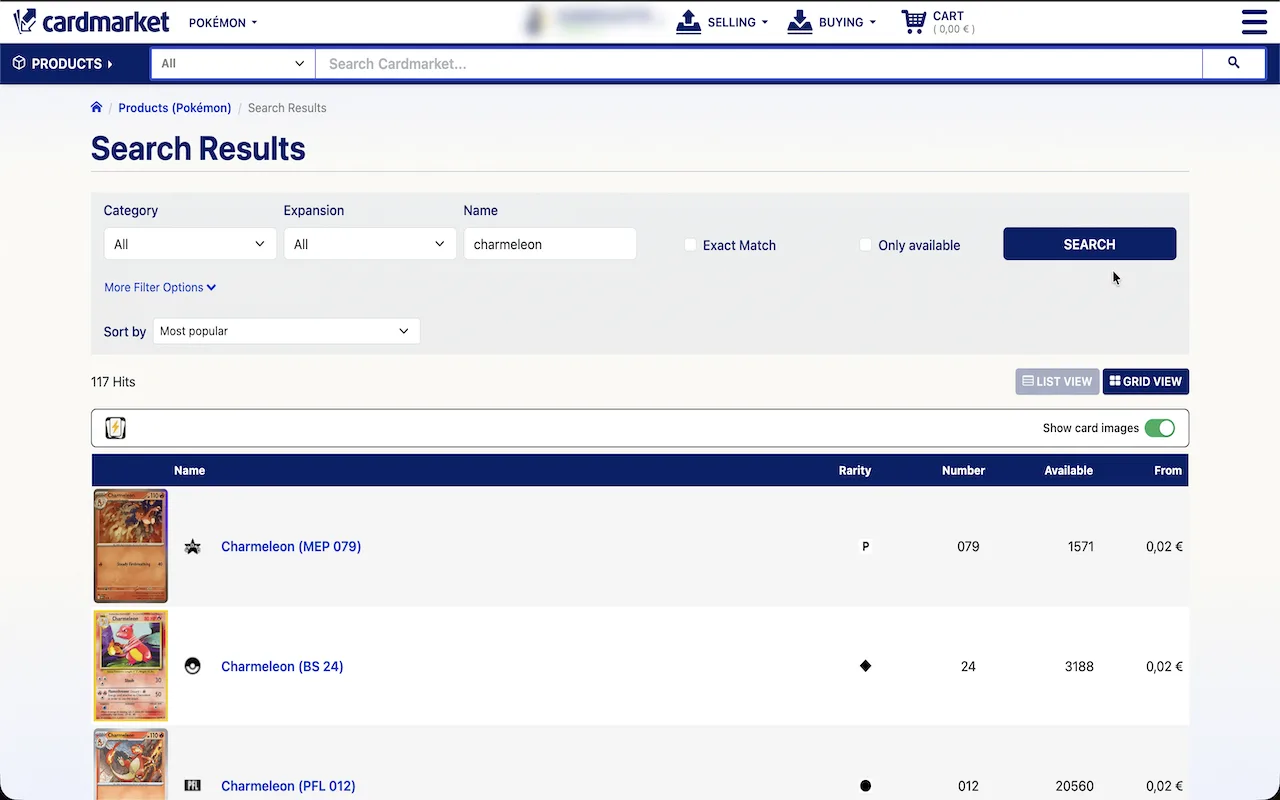1280x800 pixels.
Task: Turn off the Show card images toggle
Action: (x=1160, y=428)
